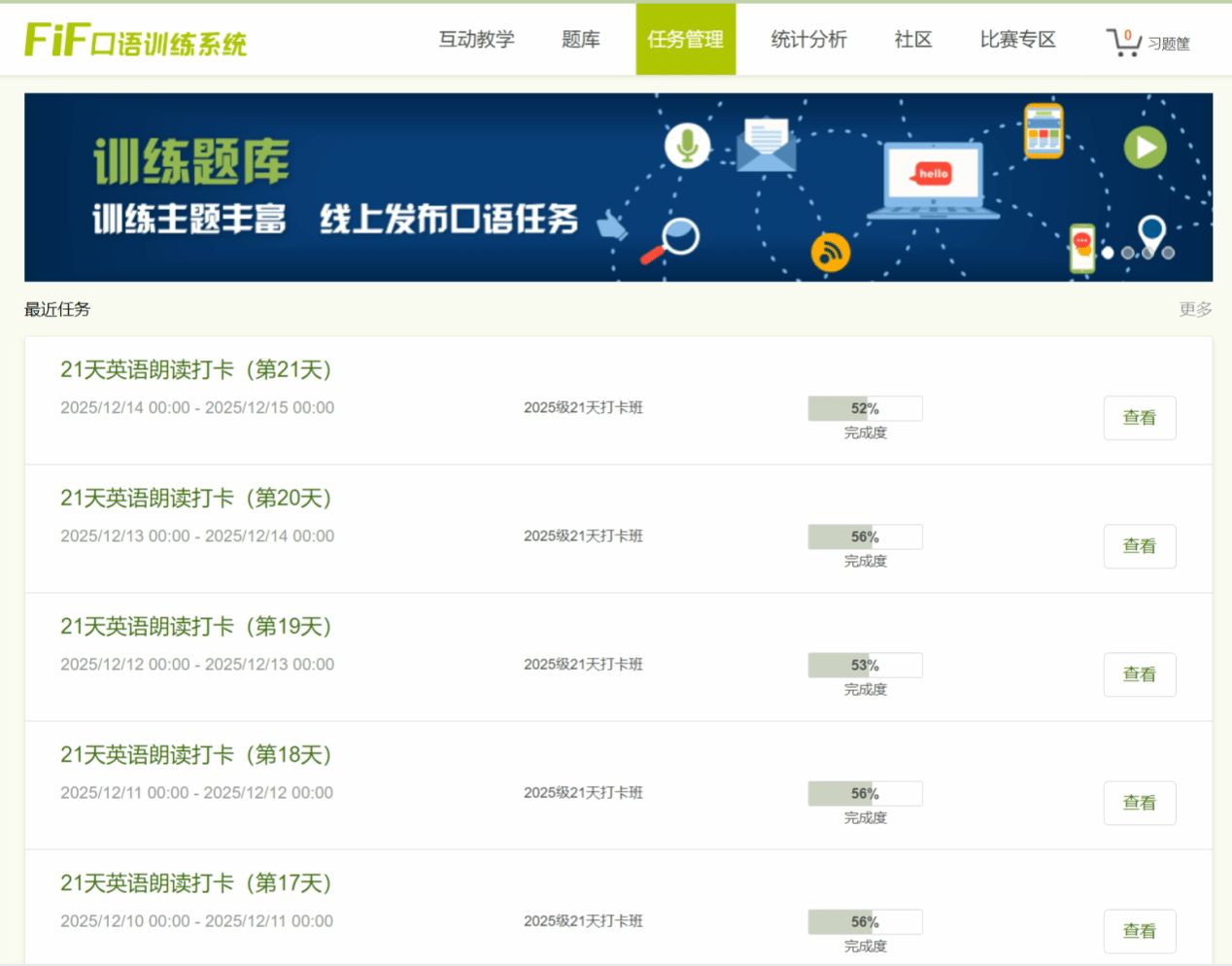Open the 比赛专区 menu item
This screenshot has width=1232, height=966.
click(x=1017, y=40)
